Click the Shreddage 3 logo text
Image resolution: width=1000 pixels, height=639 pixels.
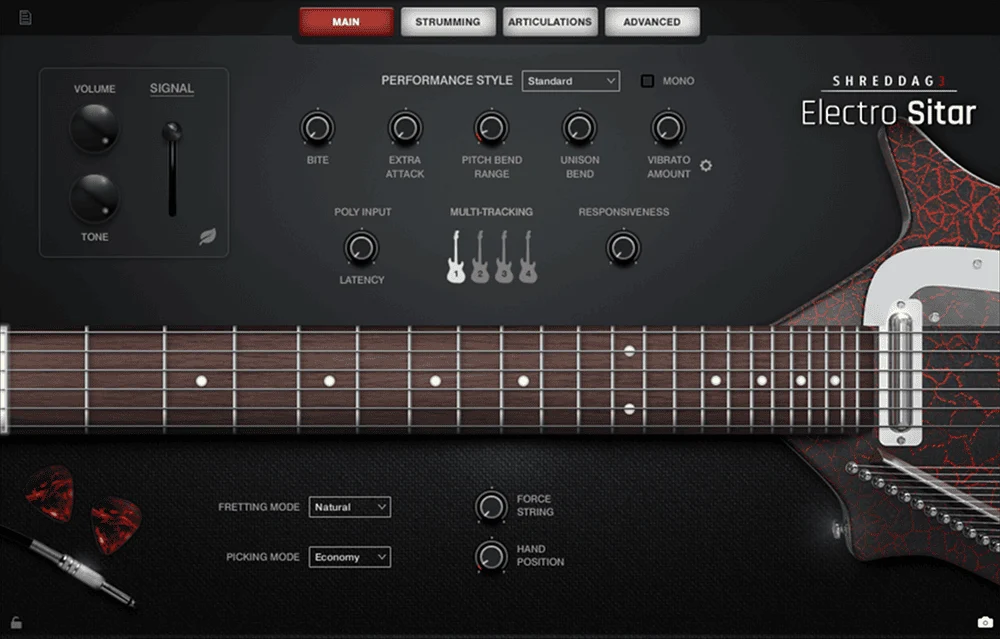(x=889, y=81)
